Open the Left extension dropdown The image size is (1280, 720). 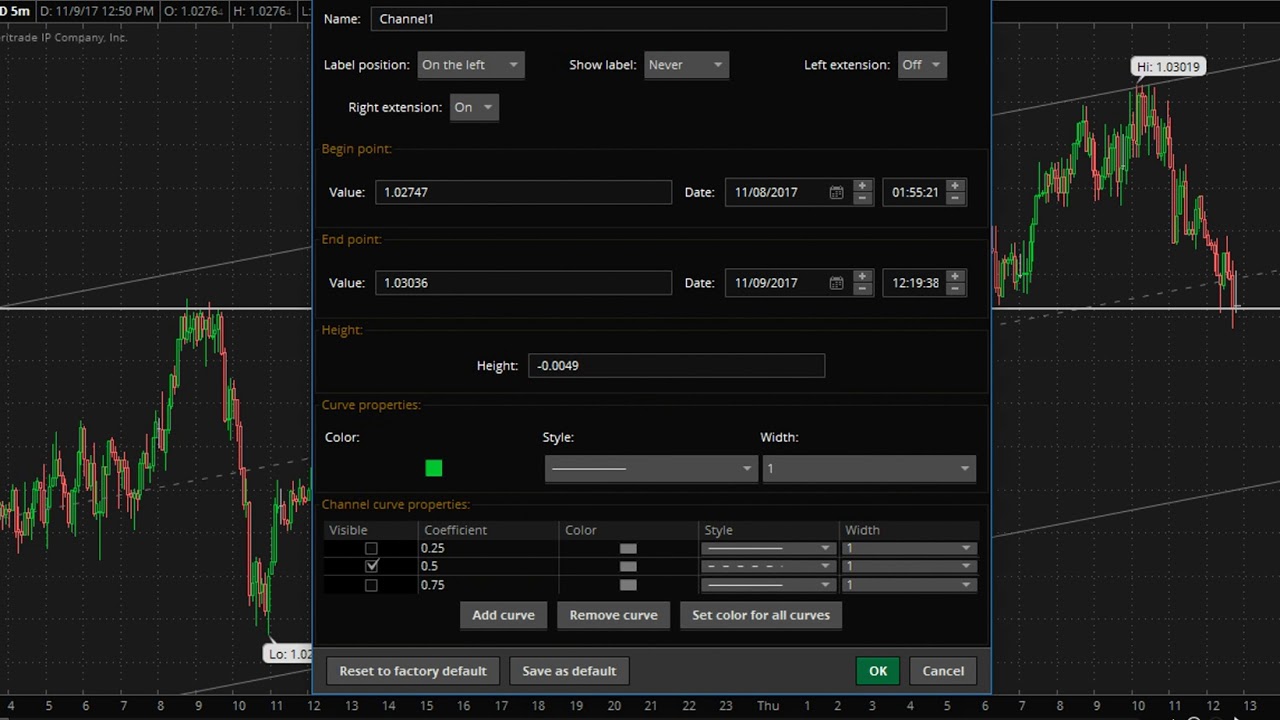921,65
